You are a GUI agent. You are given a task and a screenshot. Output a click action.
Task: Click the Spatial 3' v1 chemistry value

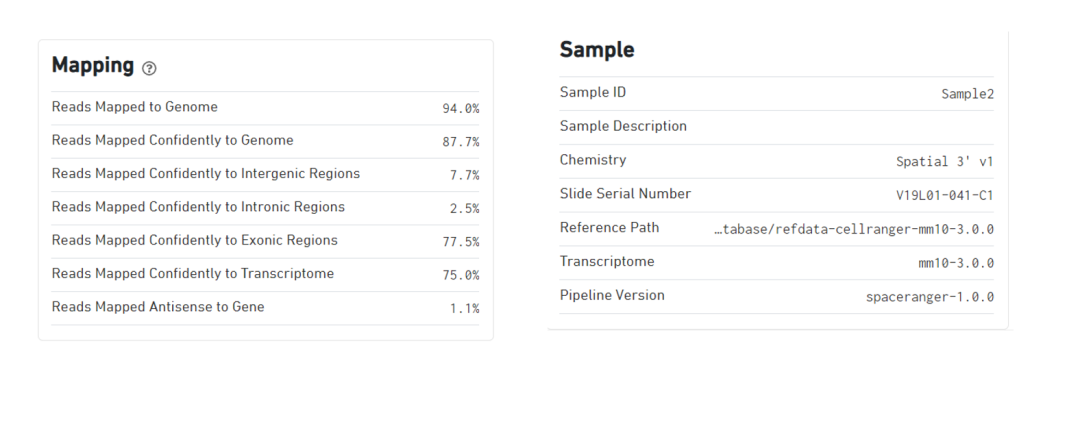coord(944,161)
